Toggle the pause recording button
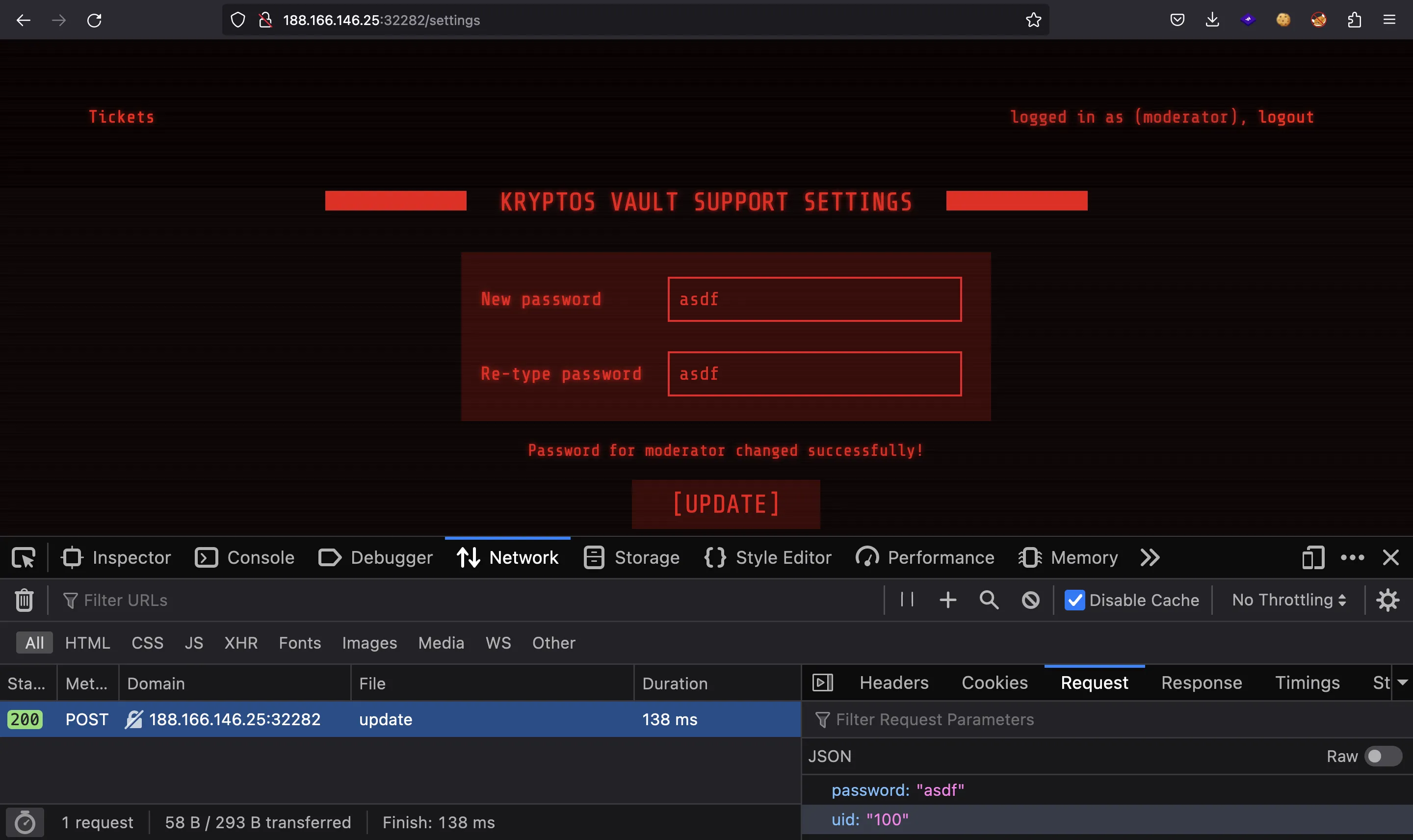 pyautogui.click(x=907, y=600)
